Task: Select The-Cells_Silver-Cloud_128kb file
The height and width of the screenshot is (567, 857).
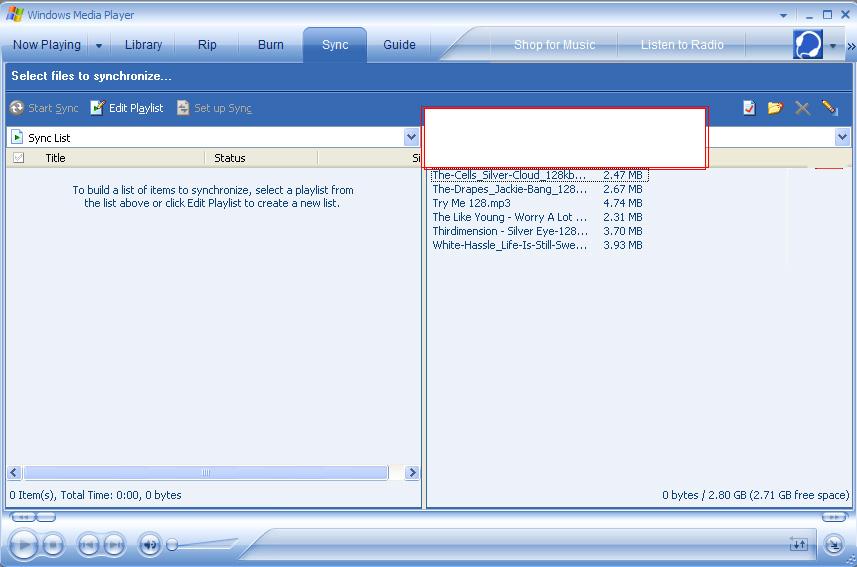Action: (x=539, y=175)
